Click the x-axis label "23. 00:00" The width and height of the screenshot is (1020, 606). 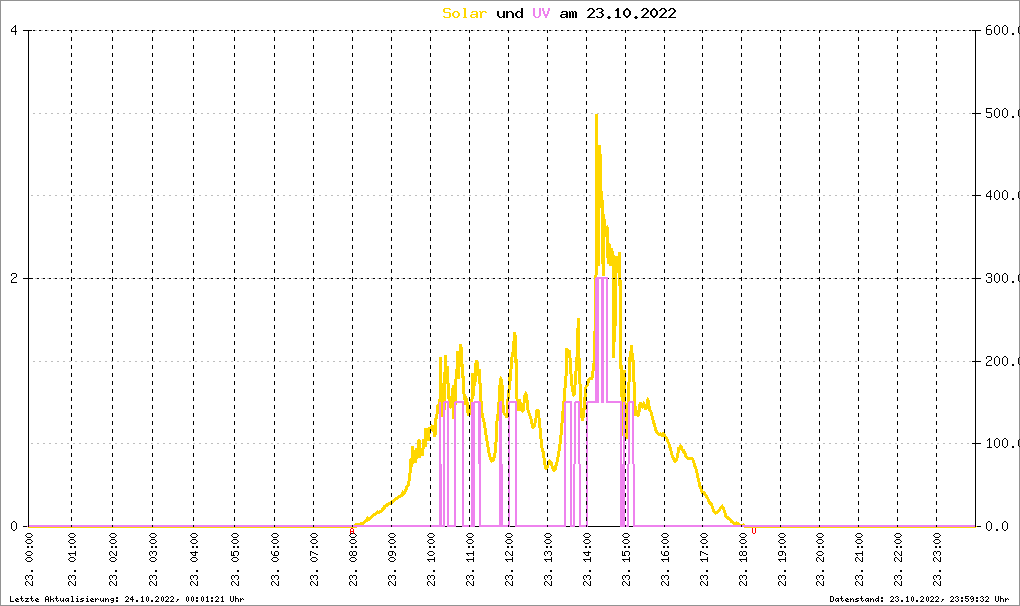coord(29,560)
